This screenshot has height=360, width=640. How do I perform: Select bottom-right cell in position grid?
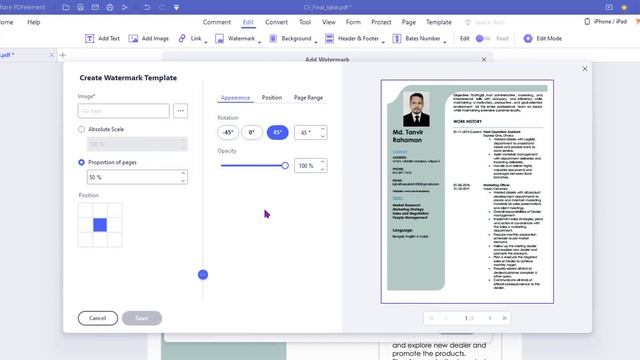(x=115, y=240)
